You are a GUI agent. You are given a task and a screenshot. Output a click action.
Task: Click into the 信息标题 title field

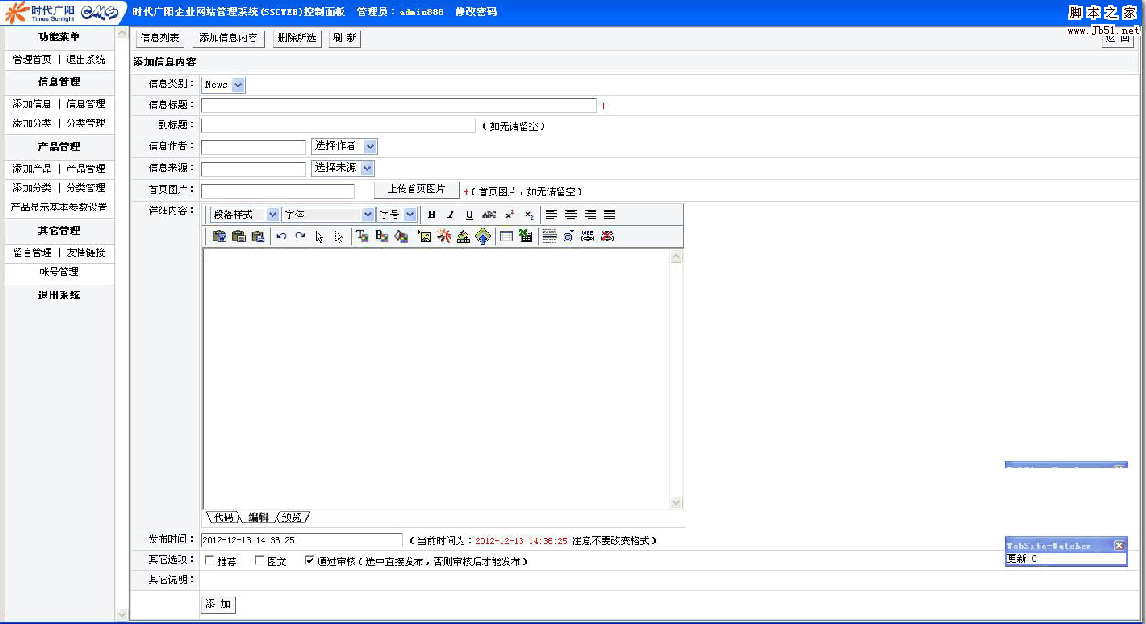pyautogui.click(x=399, y=105)
